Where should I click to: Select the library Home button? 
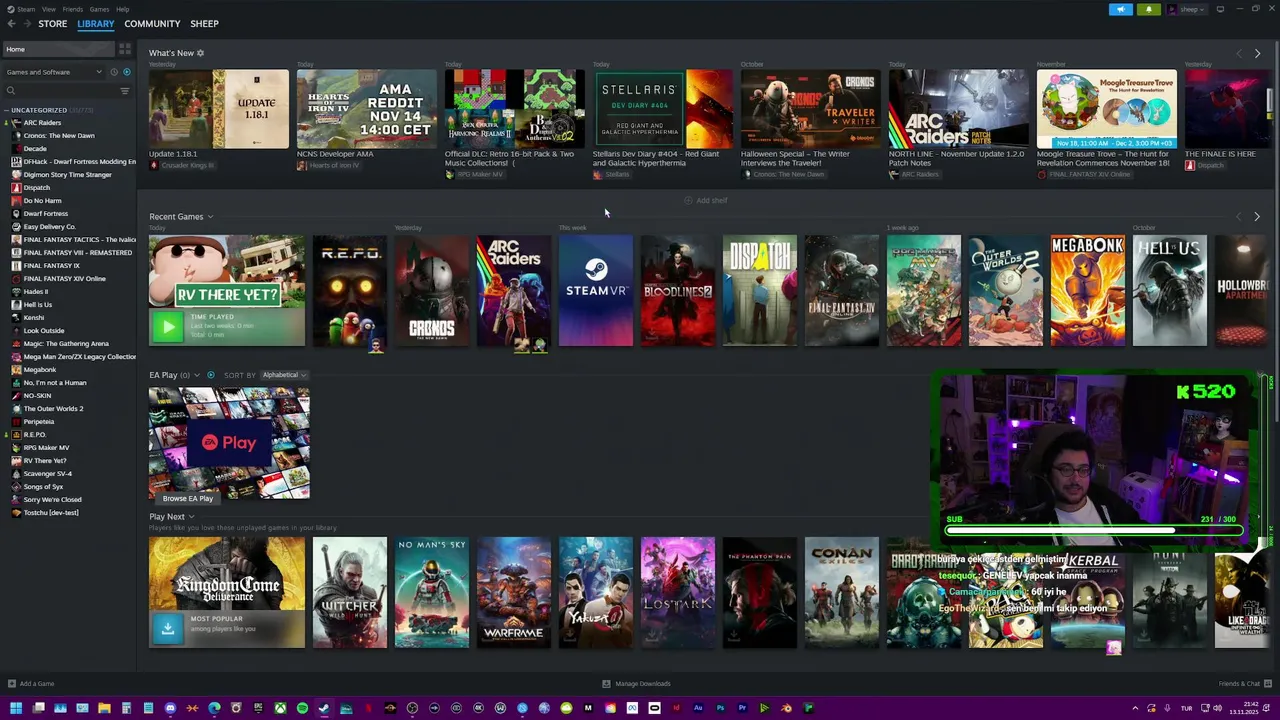coord(58,49)
